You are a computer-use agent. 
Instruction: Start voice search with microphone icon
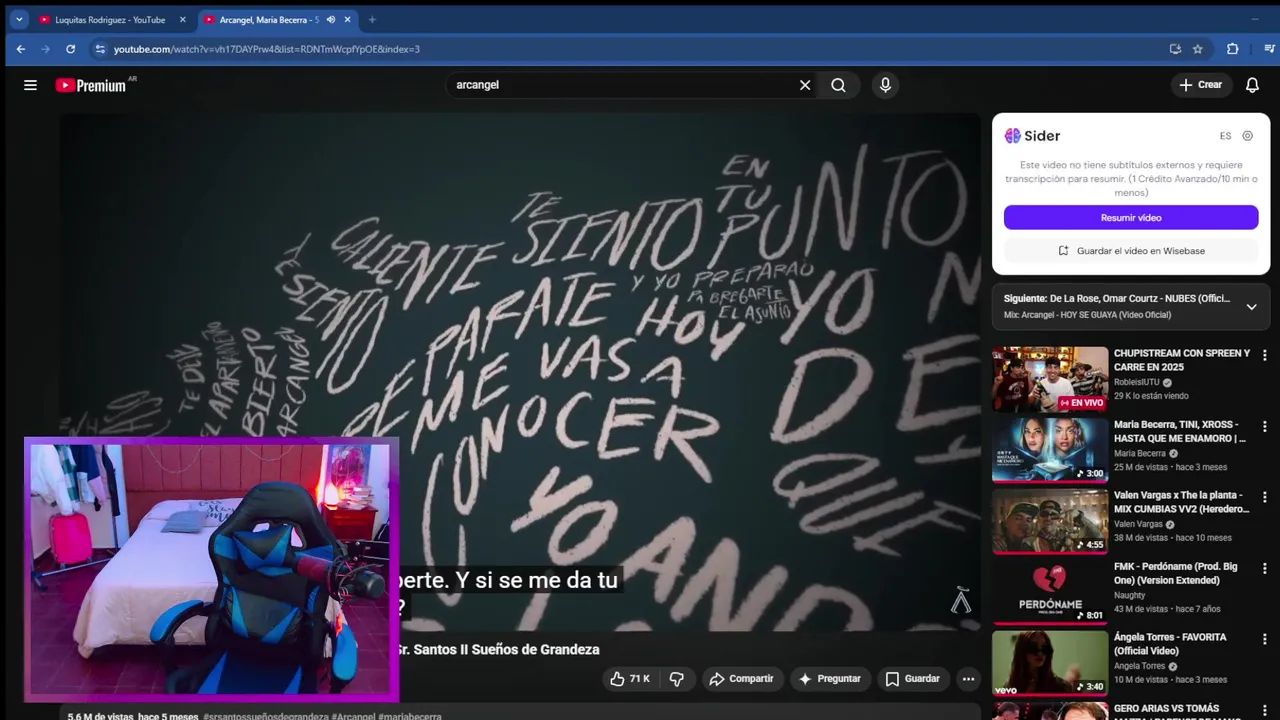click(x=885, y=85)
